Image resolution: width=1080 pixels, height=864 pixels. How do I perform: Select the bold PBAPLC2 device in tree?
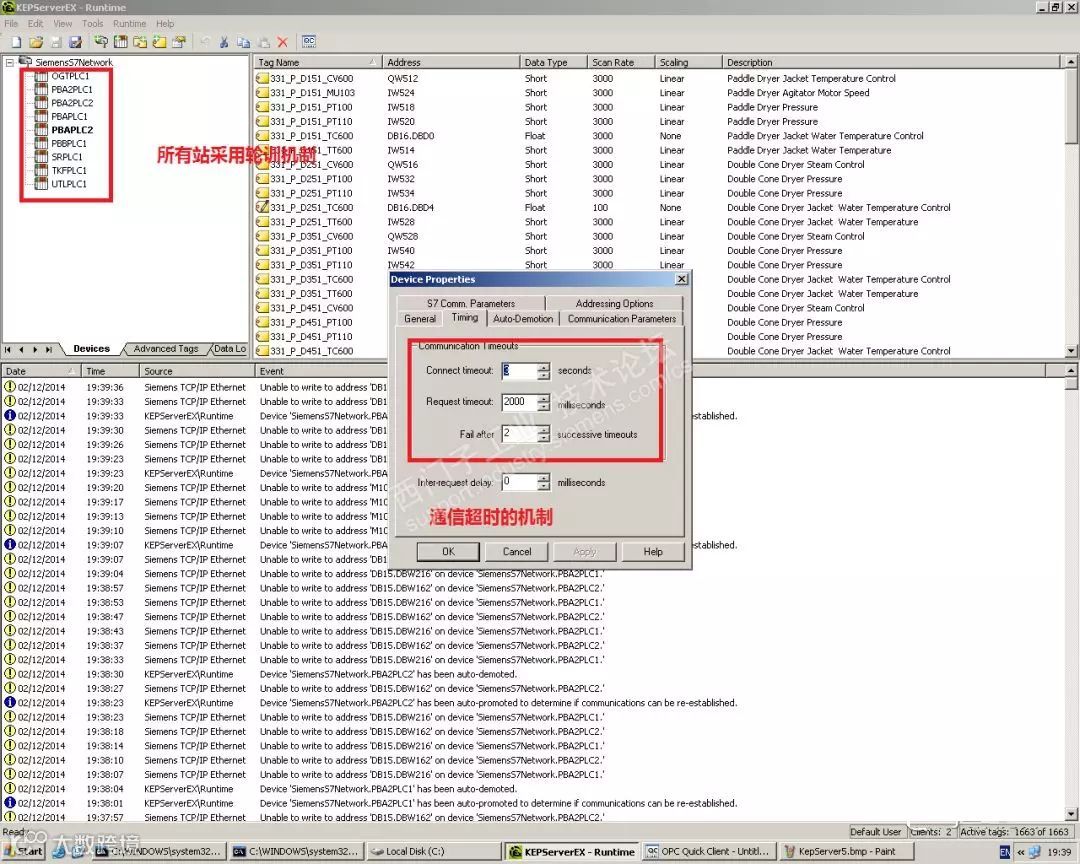[72, 130]
